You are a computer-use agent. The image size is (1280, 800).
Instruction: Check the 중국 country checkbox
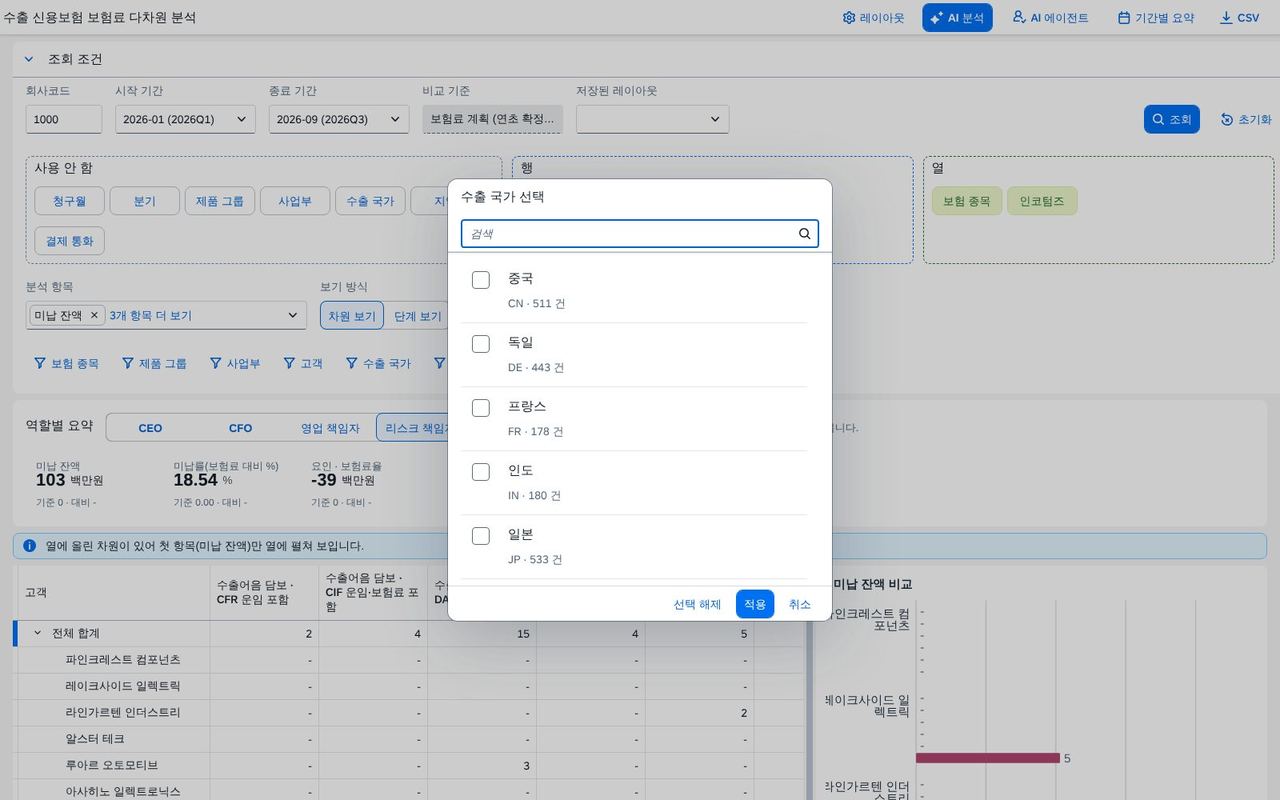point(481,280)
